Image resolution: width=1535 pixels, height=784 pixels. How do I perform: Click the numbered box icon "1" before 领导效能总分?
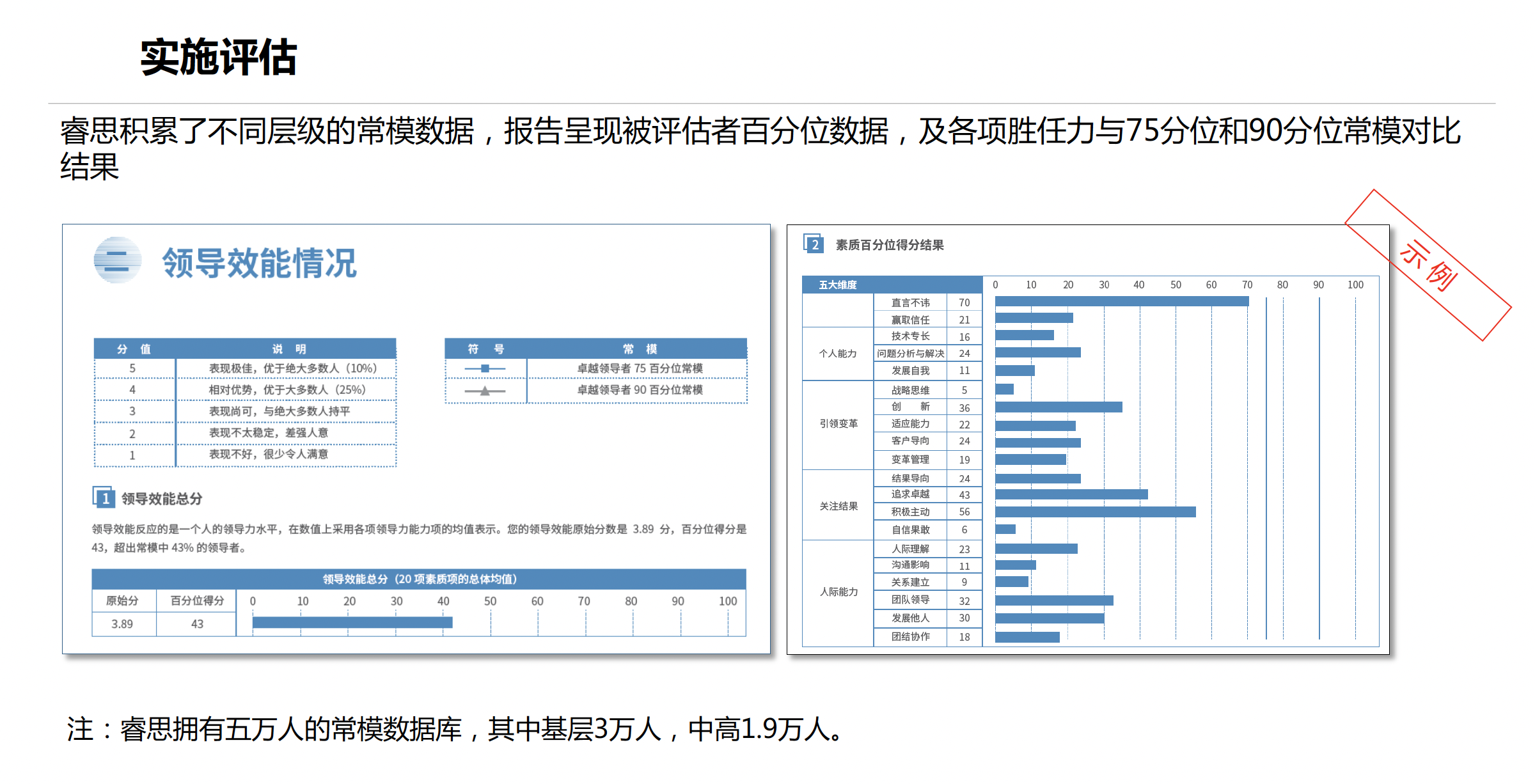pos(104,498)
